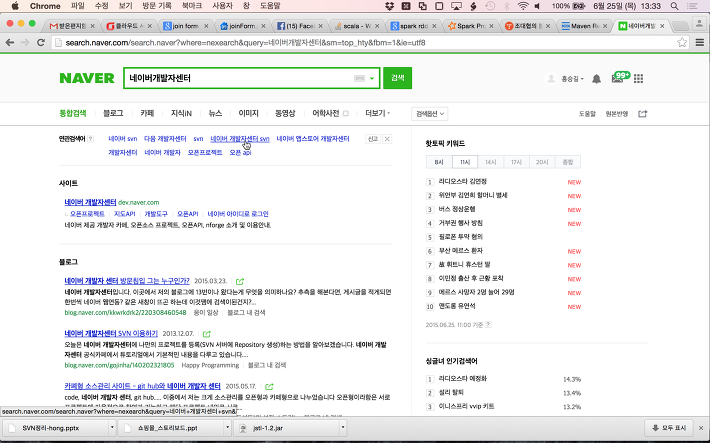Open new window icon for 2015.03.23 blog post
Screen dimensions: 710x443
coord(240,281)
